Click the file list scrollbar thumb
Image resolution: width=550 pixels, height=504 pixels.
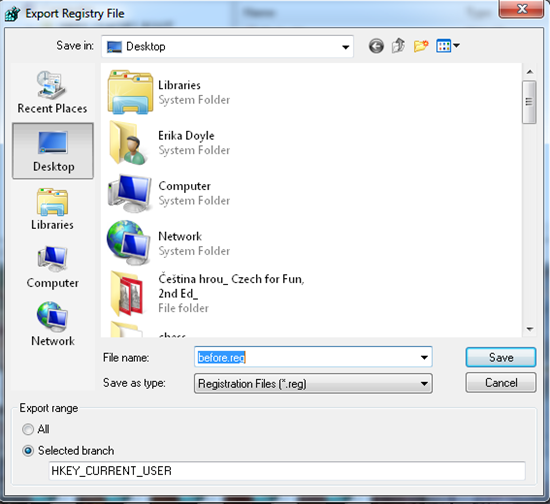pos(529,102)
